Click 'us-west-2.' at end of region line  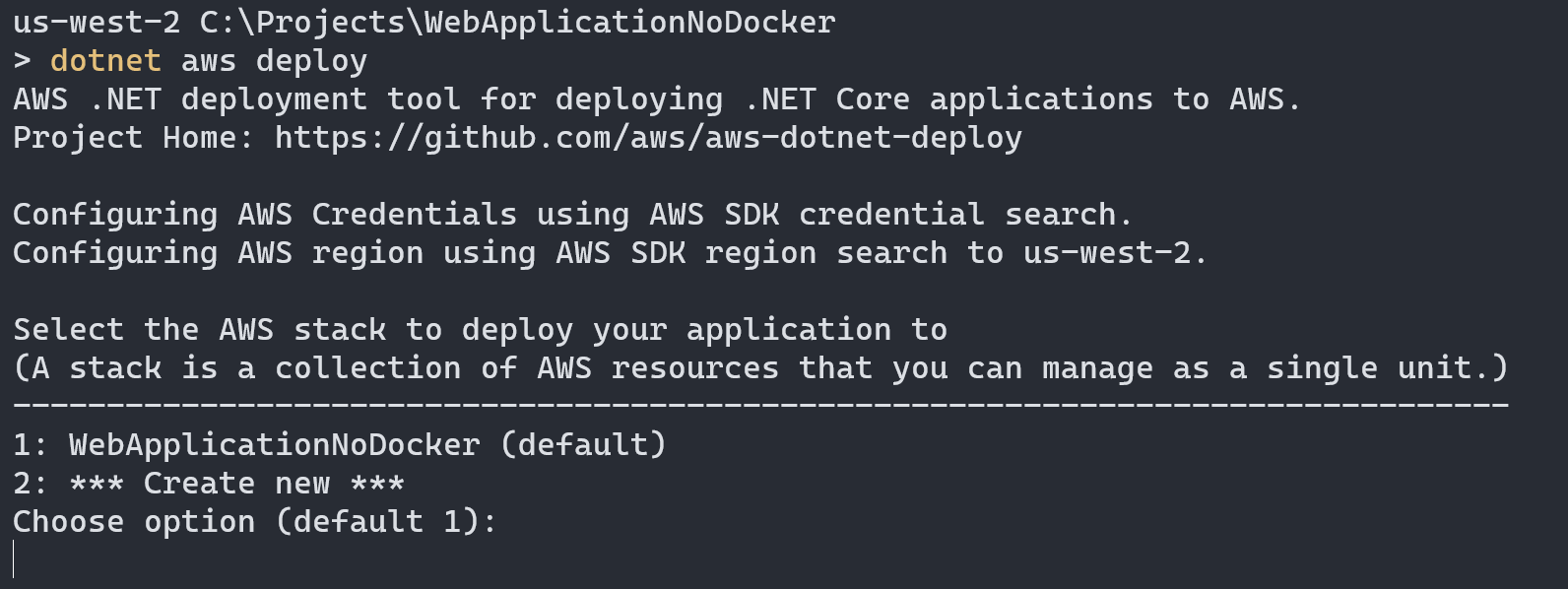(1116, 253)
